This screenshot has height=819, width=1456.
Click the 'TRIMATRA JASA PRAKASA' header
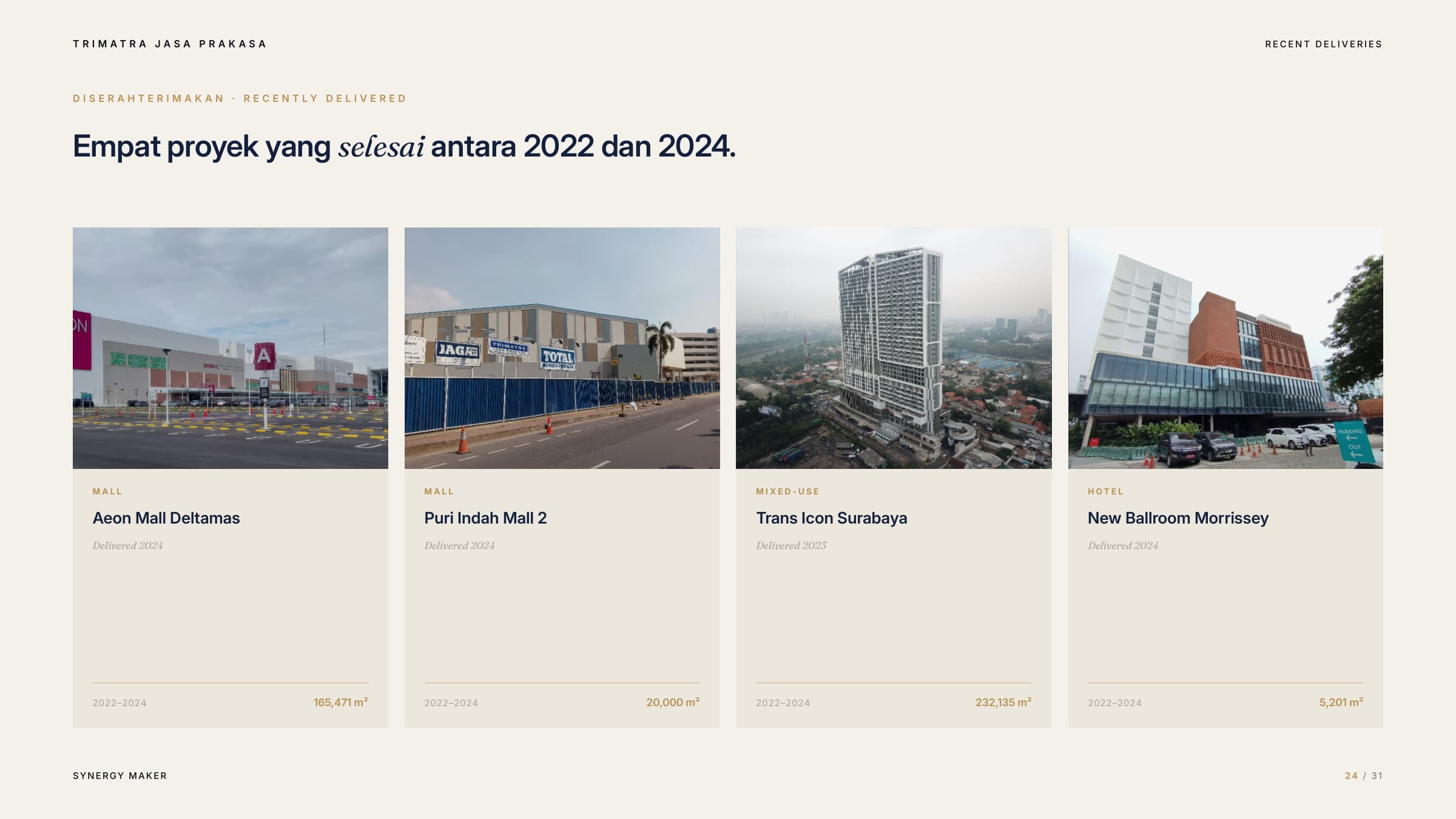170,44
